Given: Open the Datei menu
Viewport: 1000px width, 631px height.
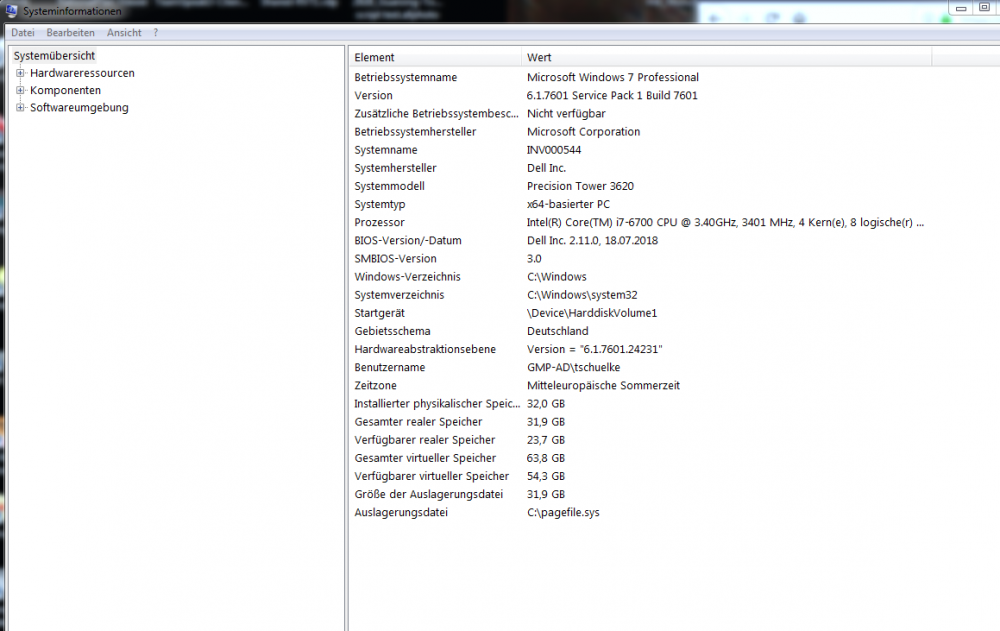Looking at the screenshot, I should tap(22, 32).
